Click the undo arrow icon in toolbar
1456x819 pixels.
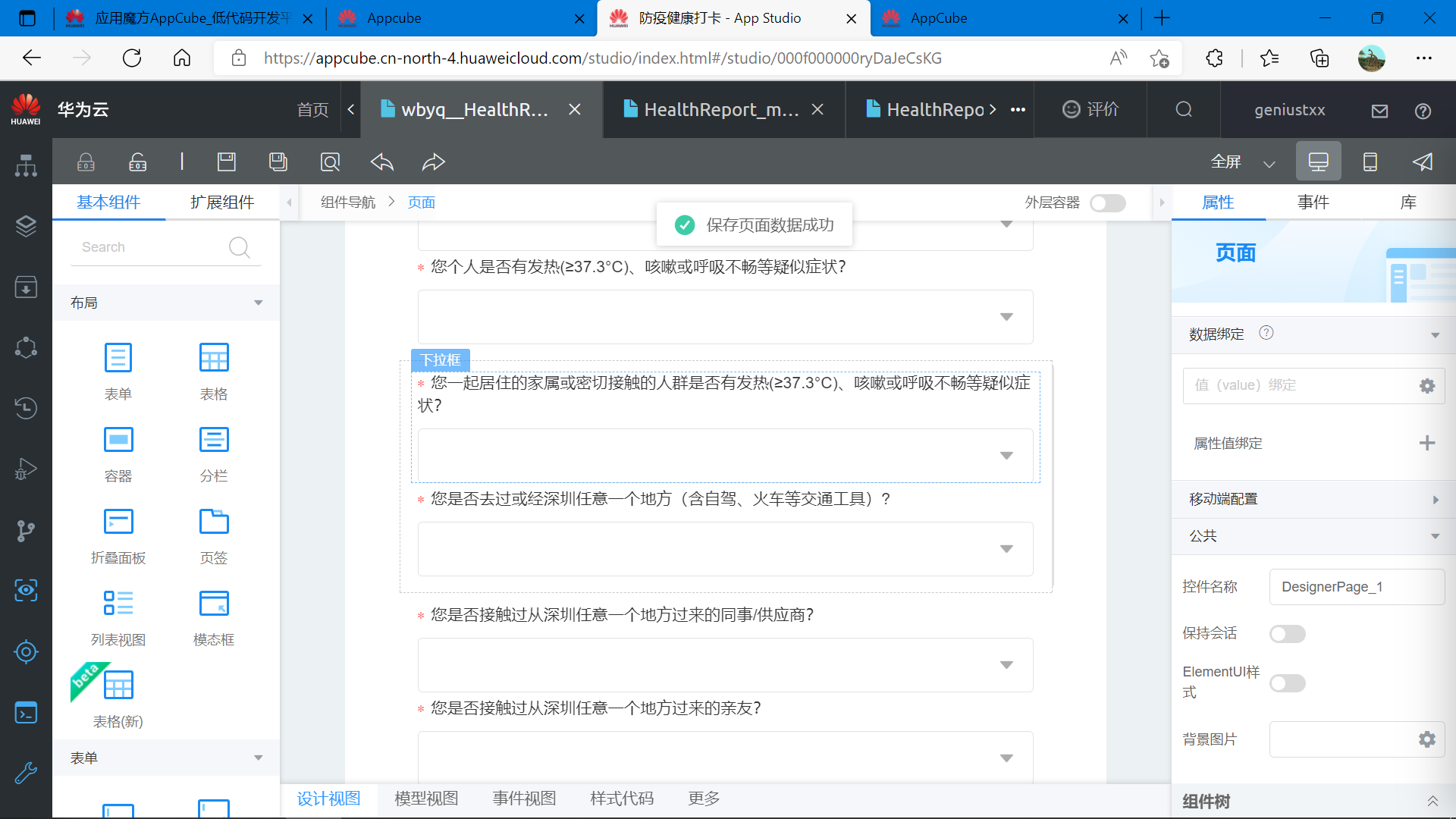pos(382,163)
